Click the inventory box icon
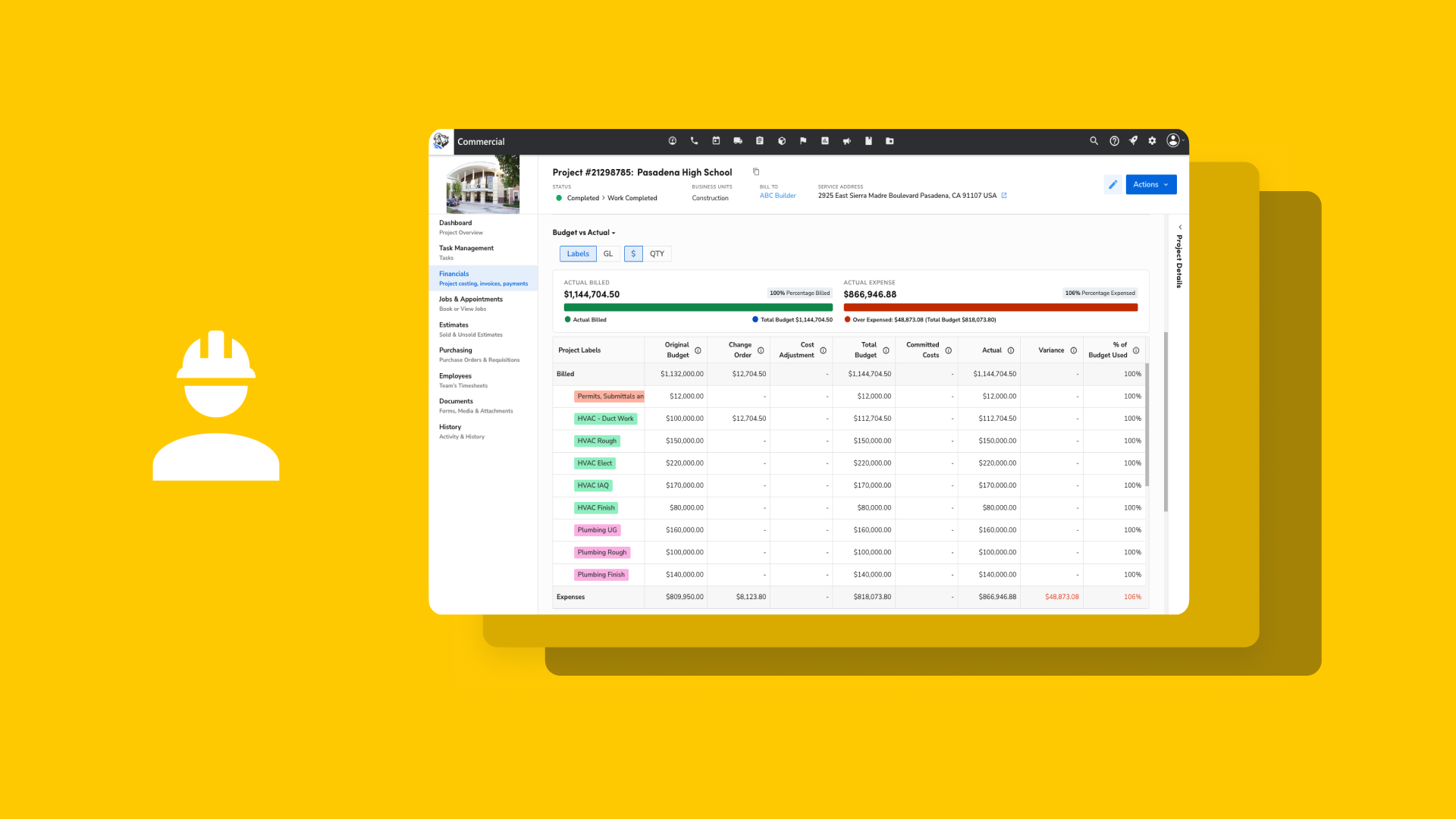The height and width of the screenshot is (819, 1456). pyautogui.click(x=781, y=141)
